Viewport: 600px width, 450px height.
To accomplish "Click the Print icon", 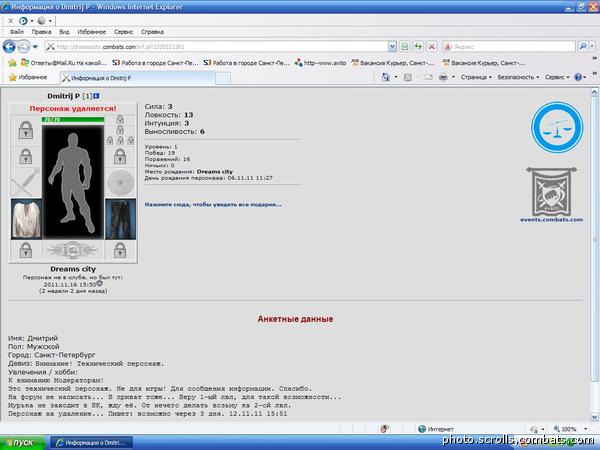I will pos(443,77).
